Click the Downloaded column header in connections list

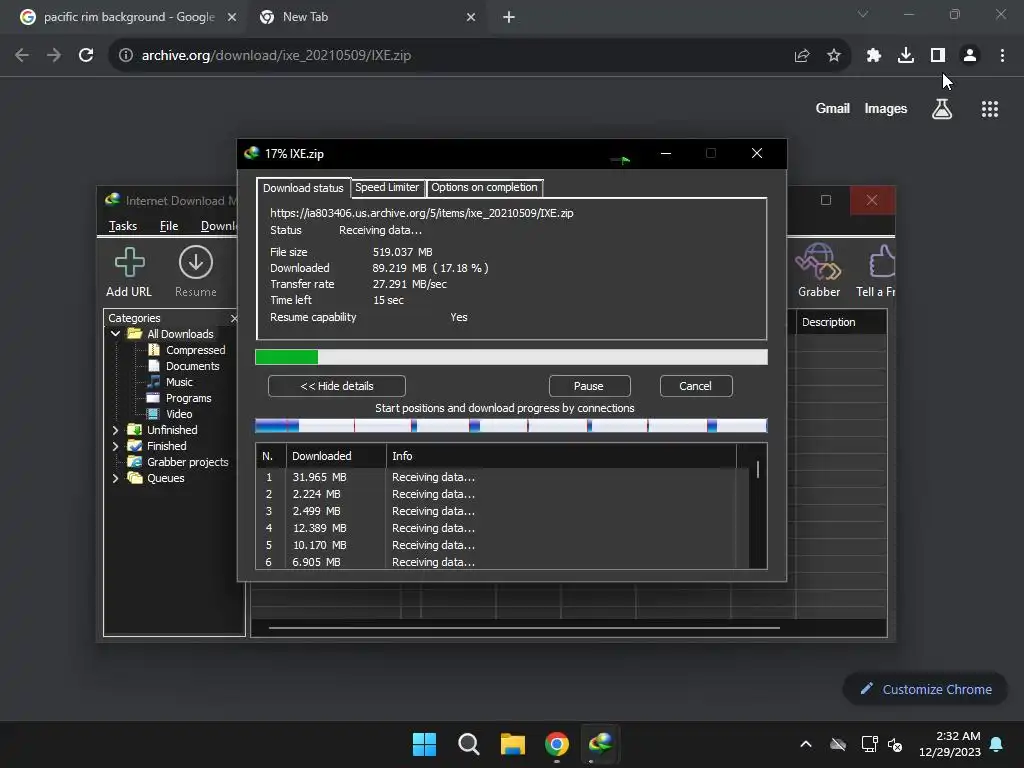[x=336, y=456]
